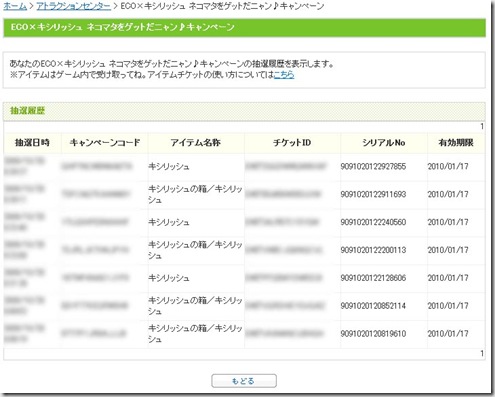
Task: Select the シリアルNo column header
Action: 384,143
